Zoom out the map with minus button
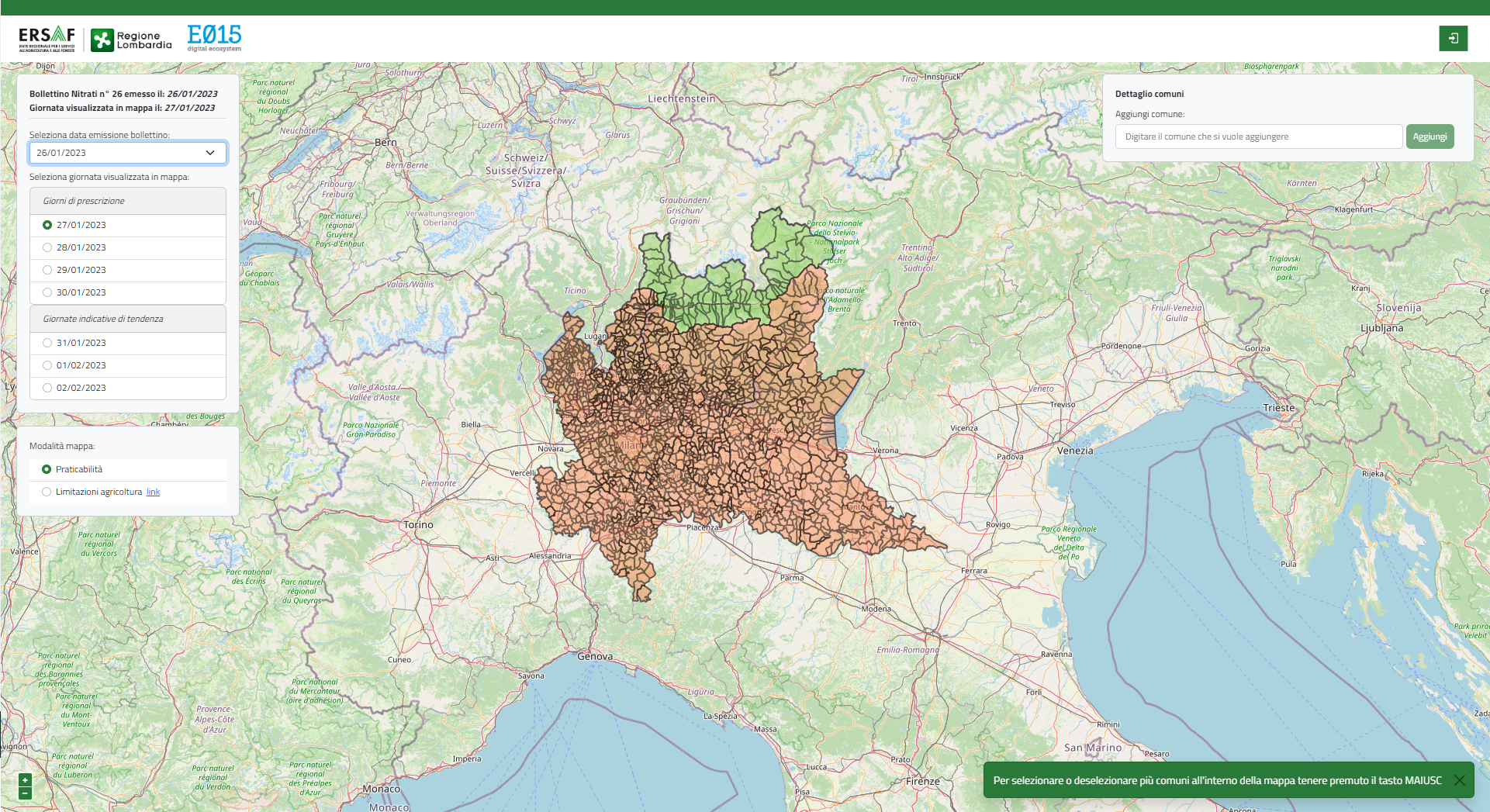Viewport: 1490px width, 812px height. pos(25,793)
